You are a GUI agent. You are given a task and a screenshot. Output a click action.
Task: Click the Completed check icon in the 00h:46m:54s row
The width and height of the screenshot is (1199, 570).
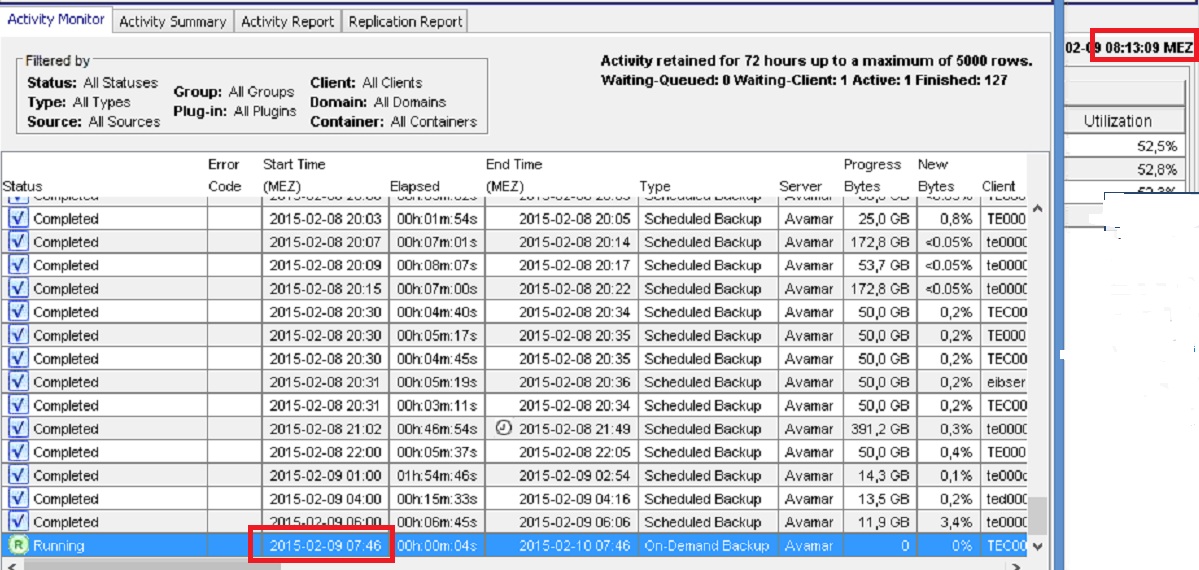18,428
